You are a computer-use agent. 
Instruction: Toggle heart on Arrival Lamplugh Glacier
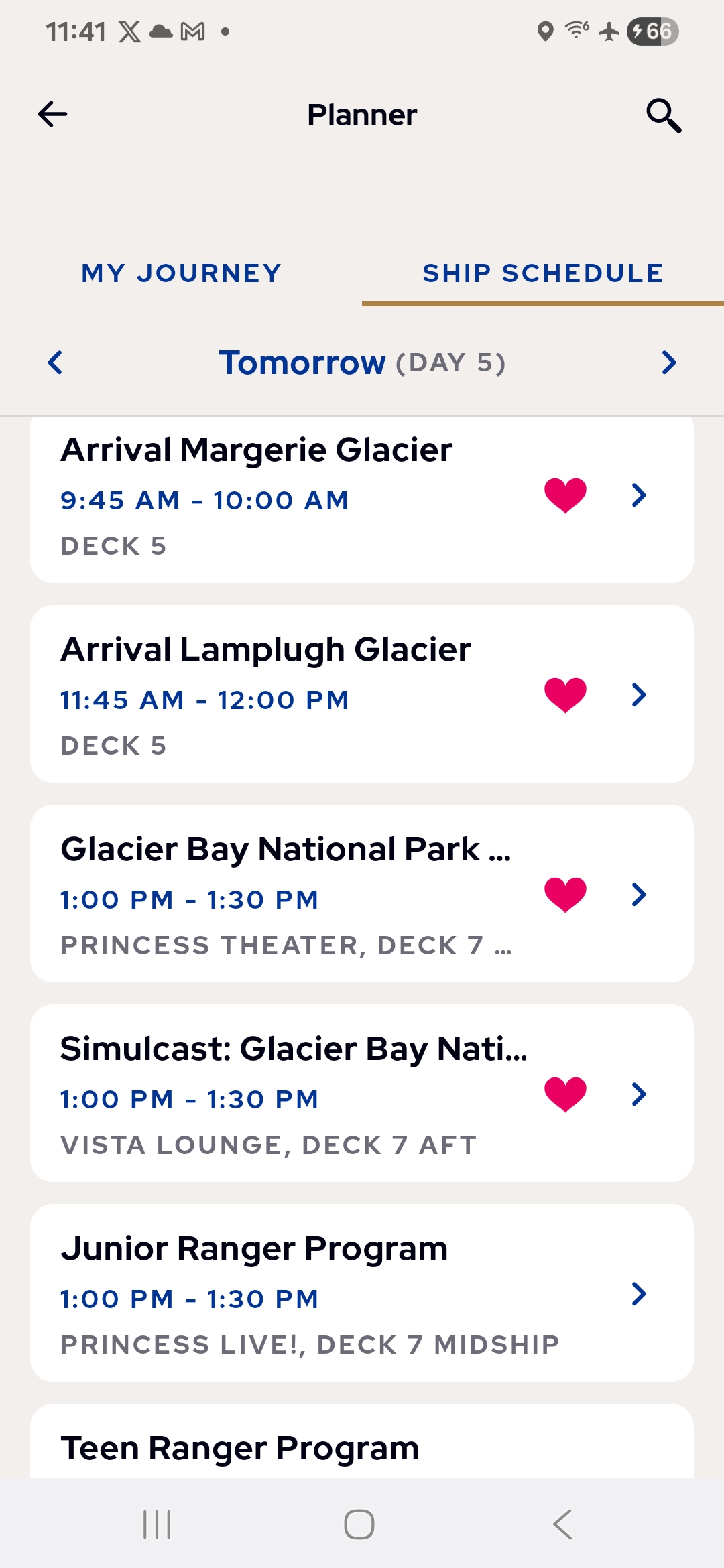coord(565,695)
